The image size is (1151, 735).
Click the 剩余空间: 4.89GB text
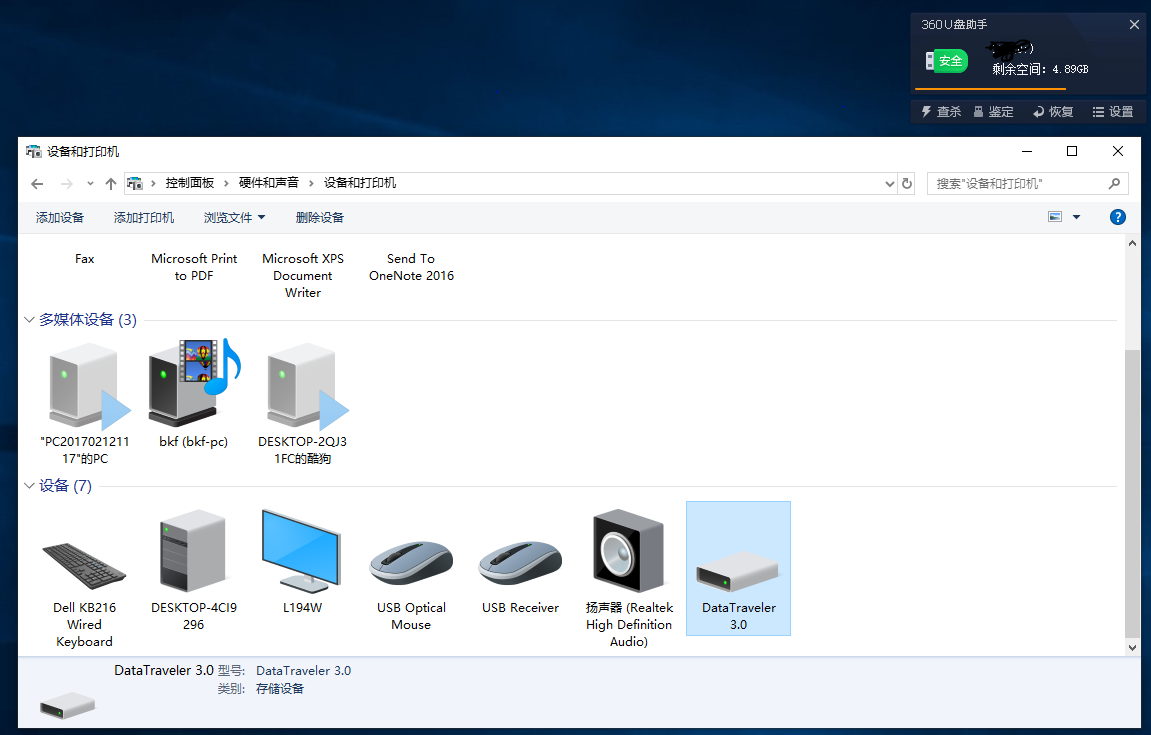coord(1040,69)
